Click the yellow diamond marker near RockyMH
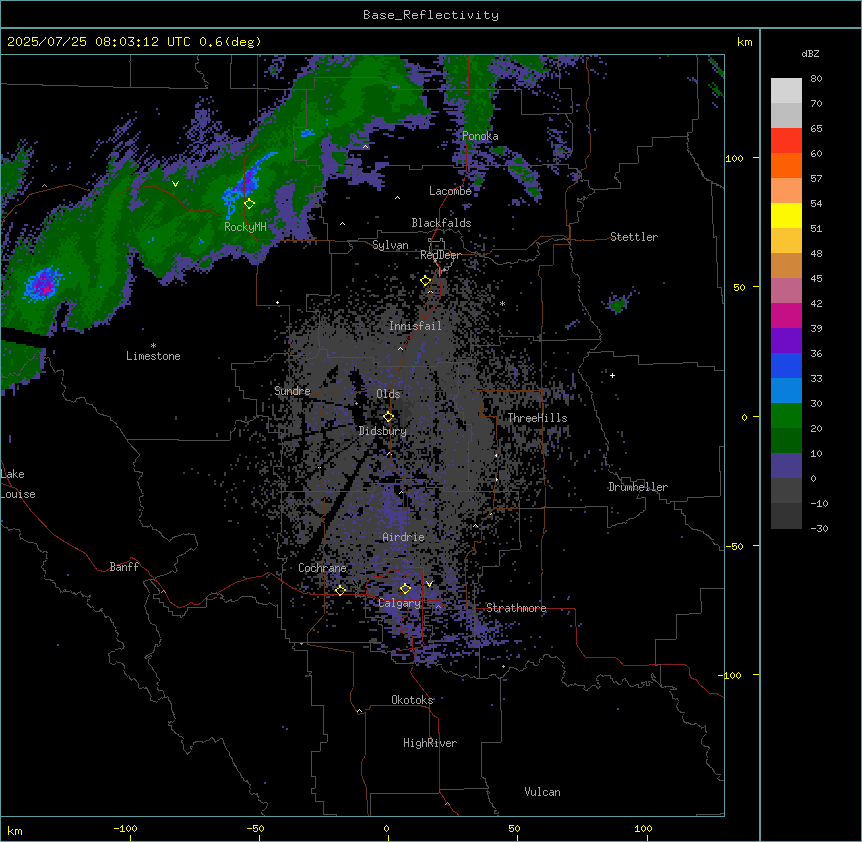This screenshot has height=842, width=862. point(249,203)
